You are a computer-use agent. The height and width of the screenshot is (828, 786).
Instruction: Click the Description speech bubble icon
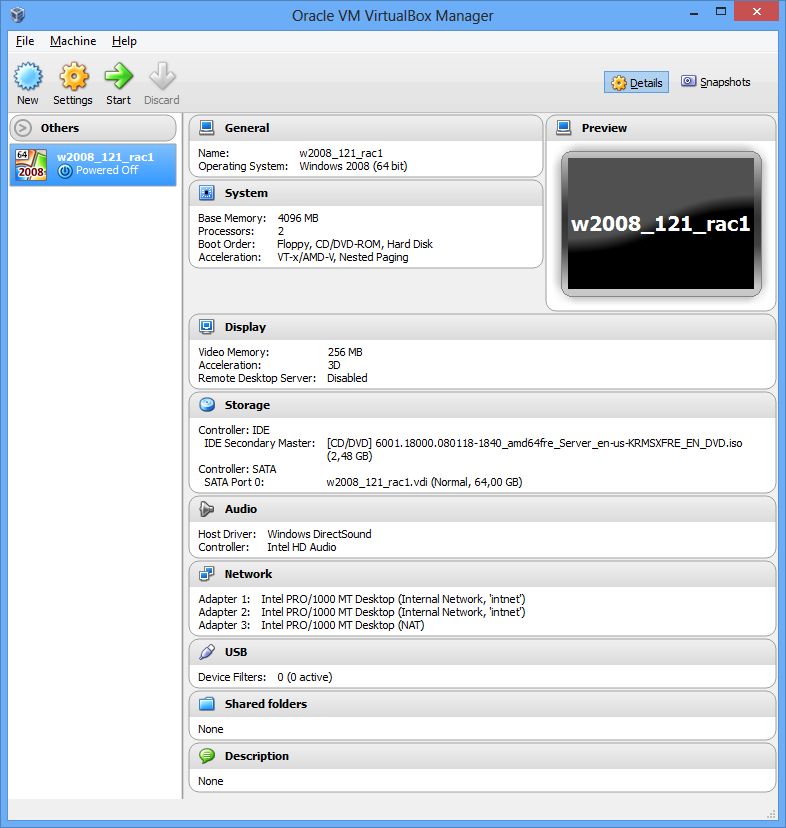click(x=207, y=756)
